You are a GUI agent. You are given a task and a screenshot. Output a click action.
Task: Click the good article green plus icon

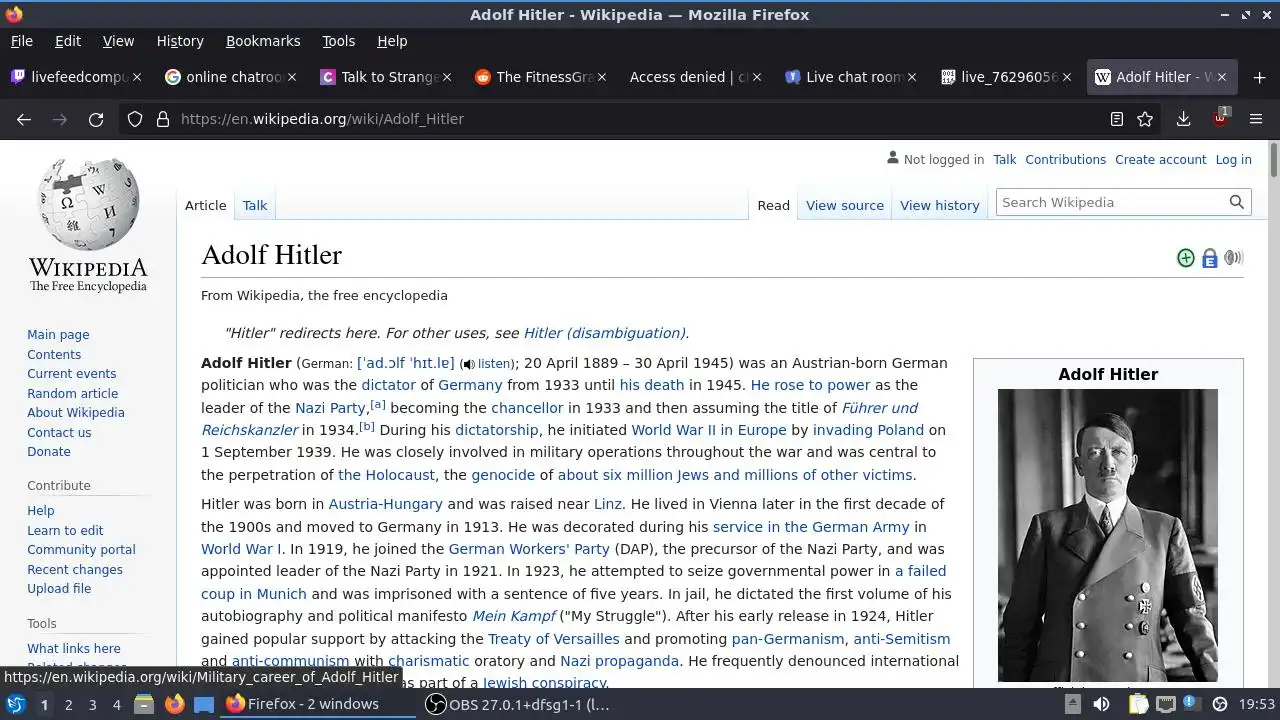point(1186,258)
